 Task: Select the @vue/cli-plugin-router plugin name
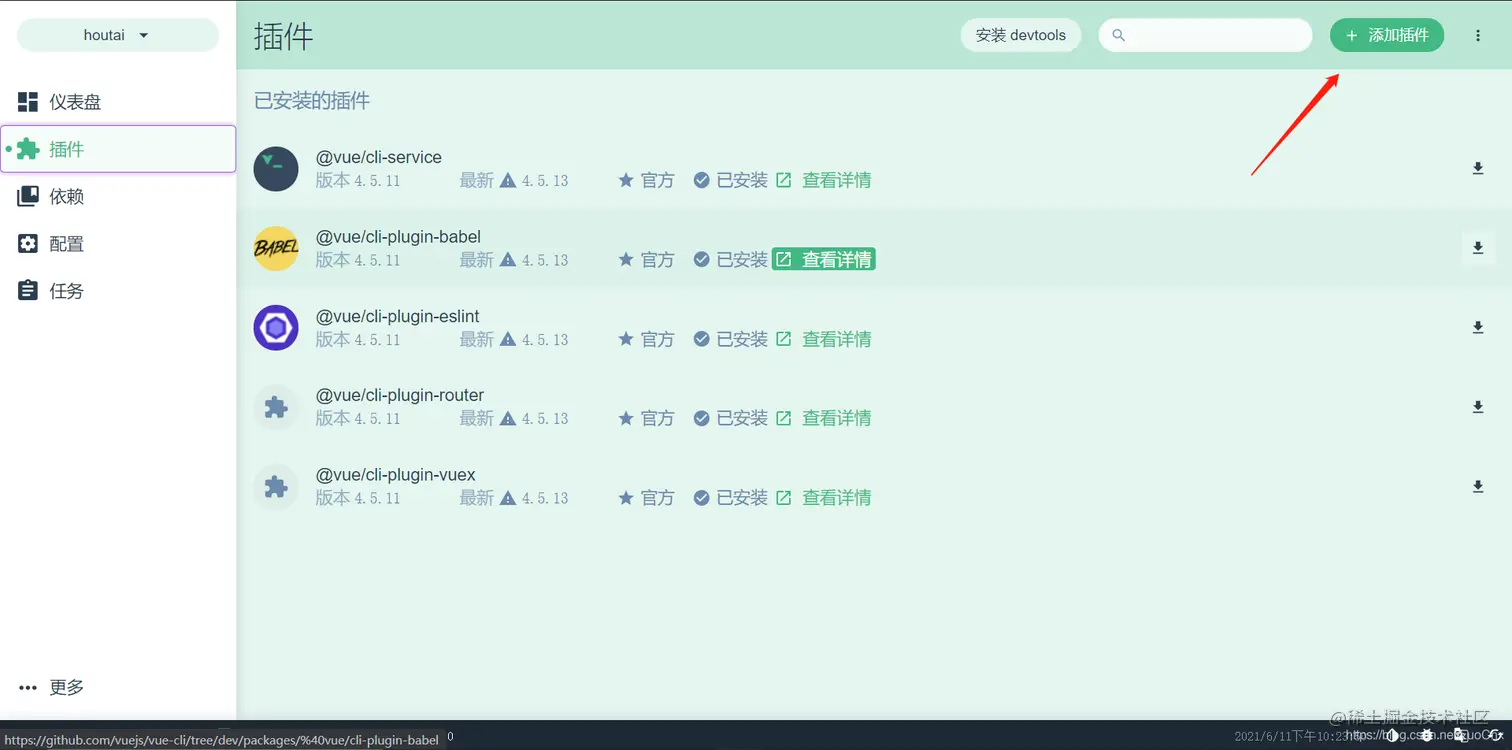click(400, 395)
